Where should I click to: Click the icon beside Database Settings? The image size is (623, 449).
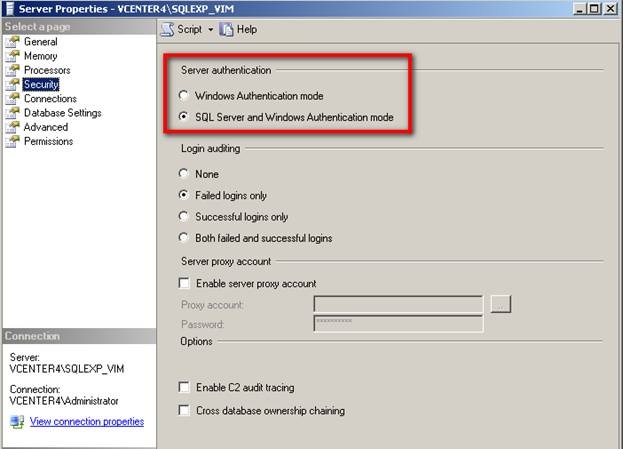[x=12, y=113]
